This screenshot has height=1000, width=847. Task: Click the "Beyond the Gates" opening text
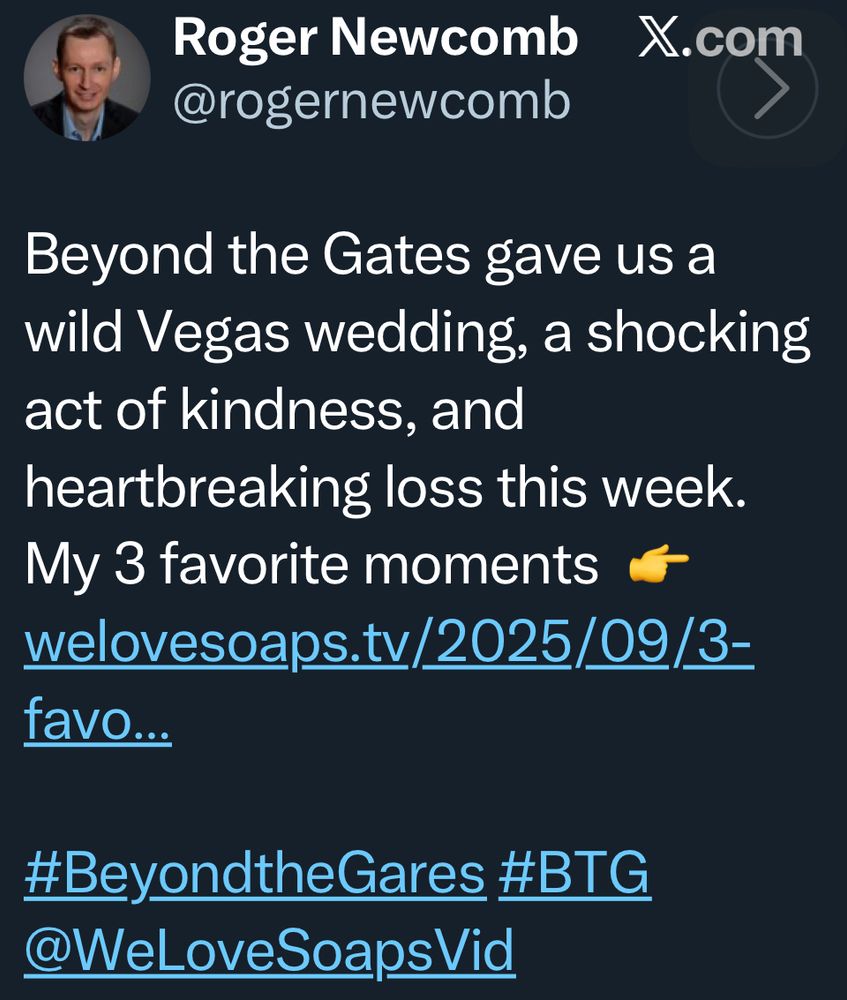247,257
